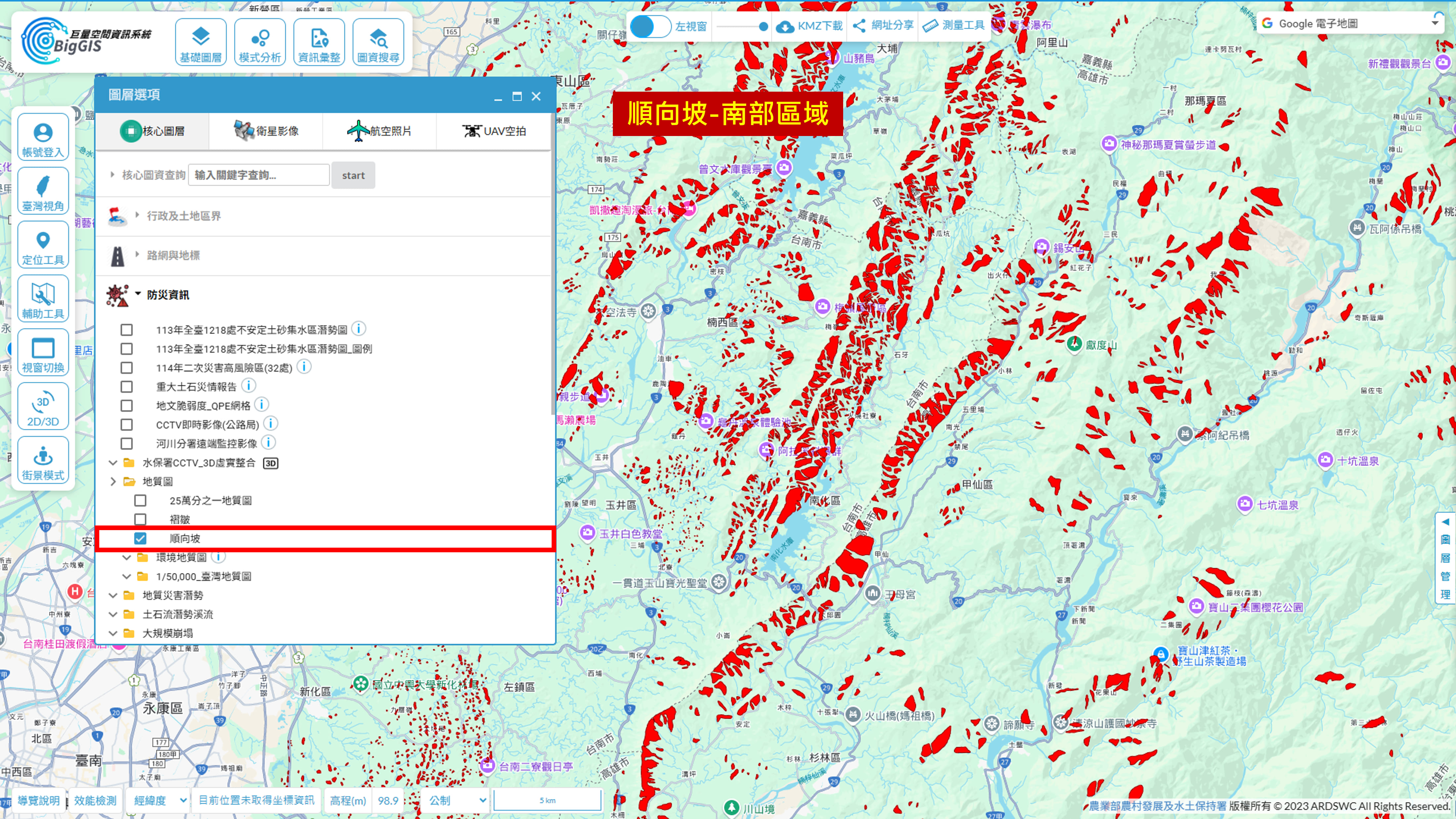
Task: Click the 行政及土地區界 category icon
Action: point(117,216)
